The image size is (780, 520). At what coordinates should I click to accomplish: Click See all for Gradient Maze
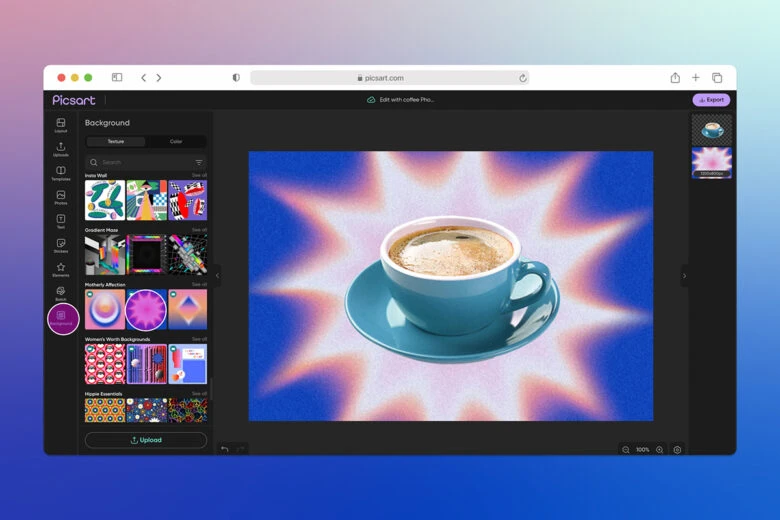pyautogui.click(x=199, y=230)
